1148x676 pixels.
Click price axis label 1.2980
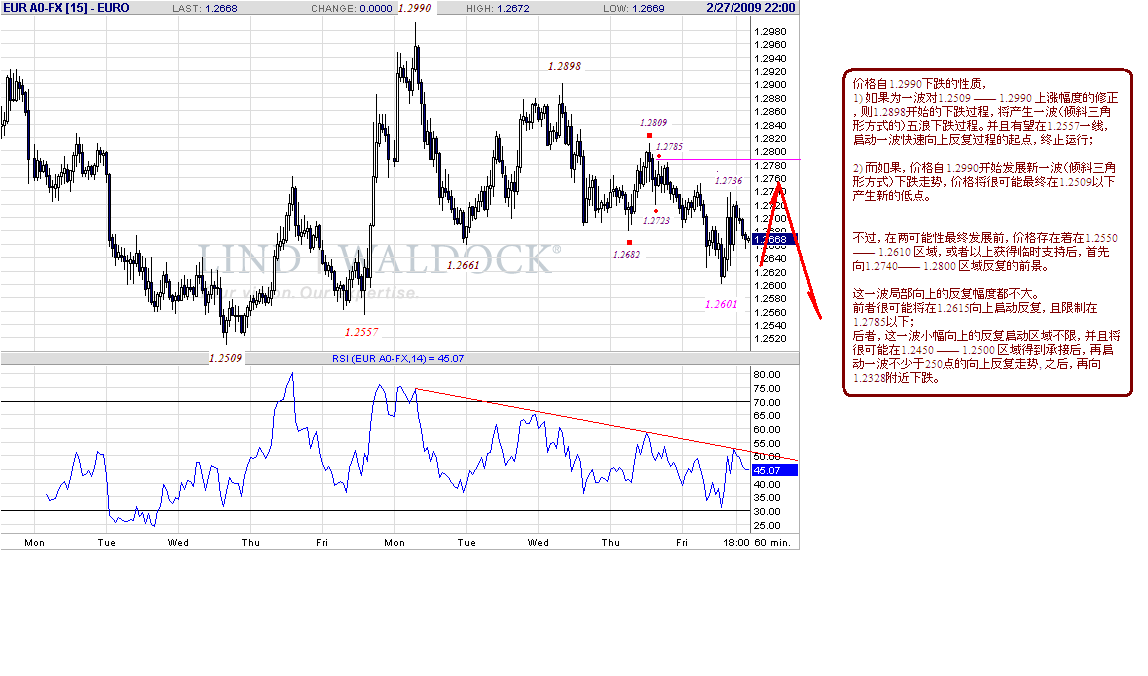pyautogui.click(x=770, y=31)
